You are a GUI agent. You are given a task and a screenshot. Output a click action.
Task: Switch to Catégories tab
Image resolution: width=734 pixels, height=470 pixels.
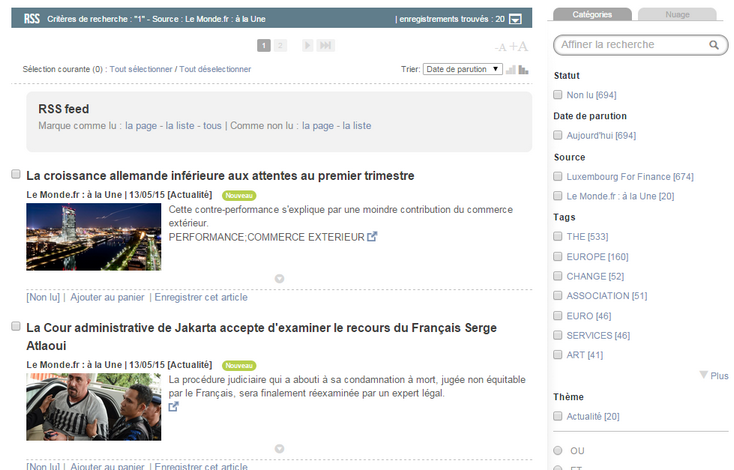(x=592, y=15)
